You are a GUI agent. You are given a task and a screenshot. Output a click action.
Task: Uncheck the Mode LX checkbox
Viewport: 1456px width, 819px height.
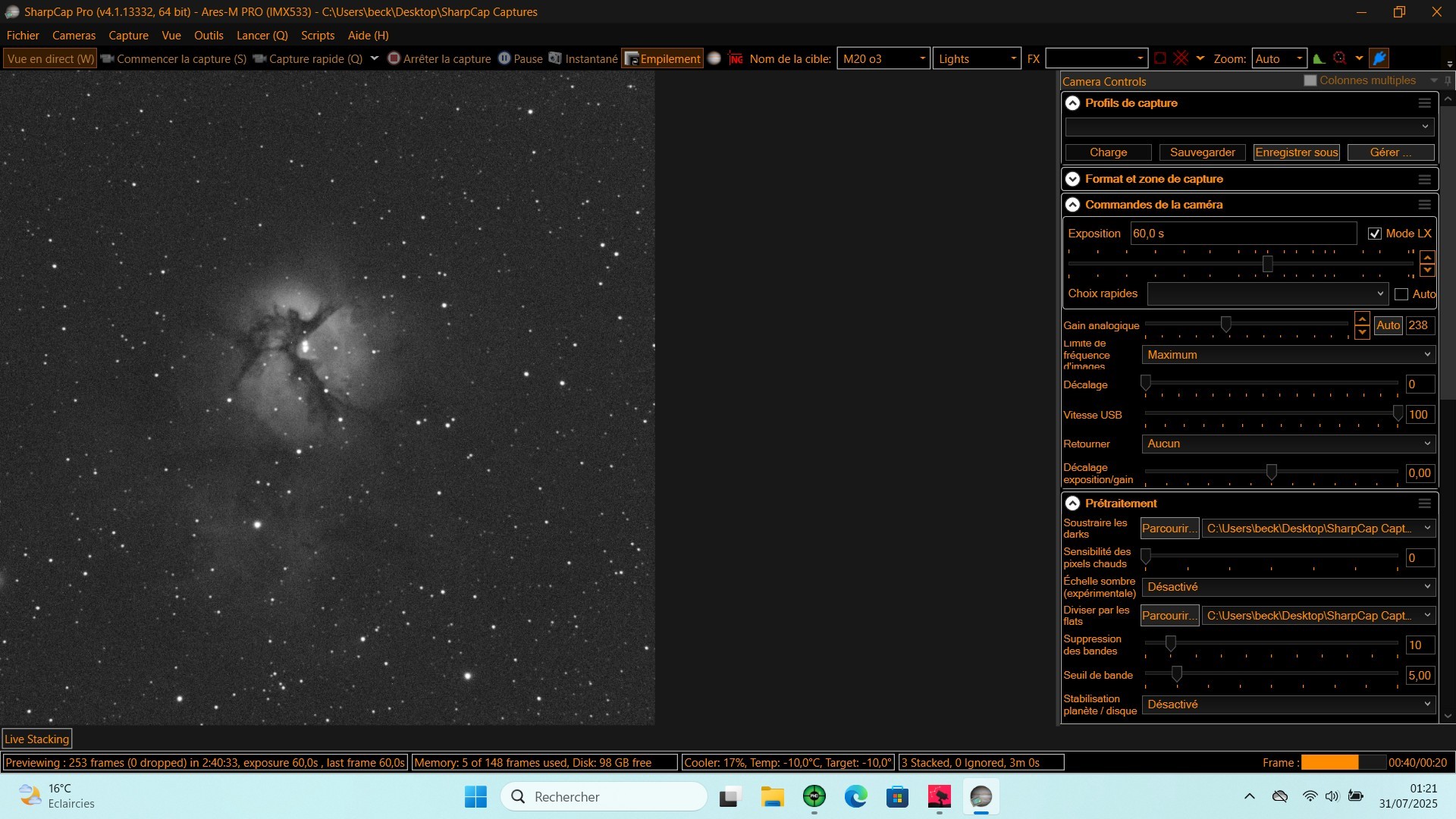coord(1374,234)
